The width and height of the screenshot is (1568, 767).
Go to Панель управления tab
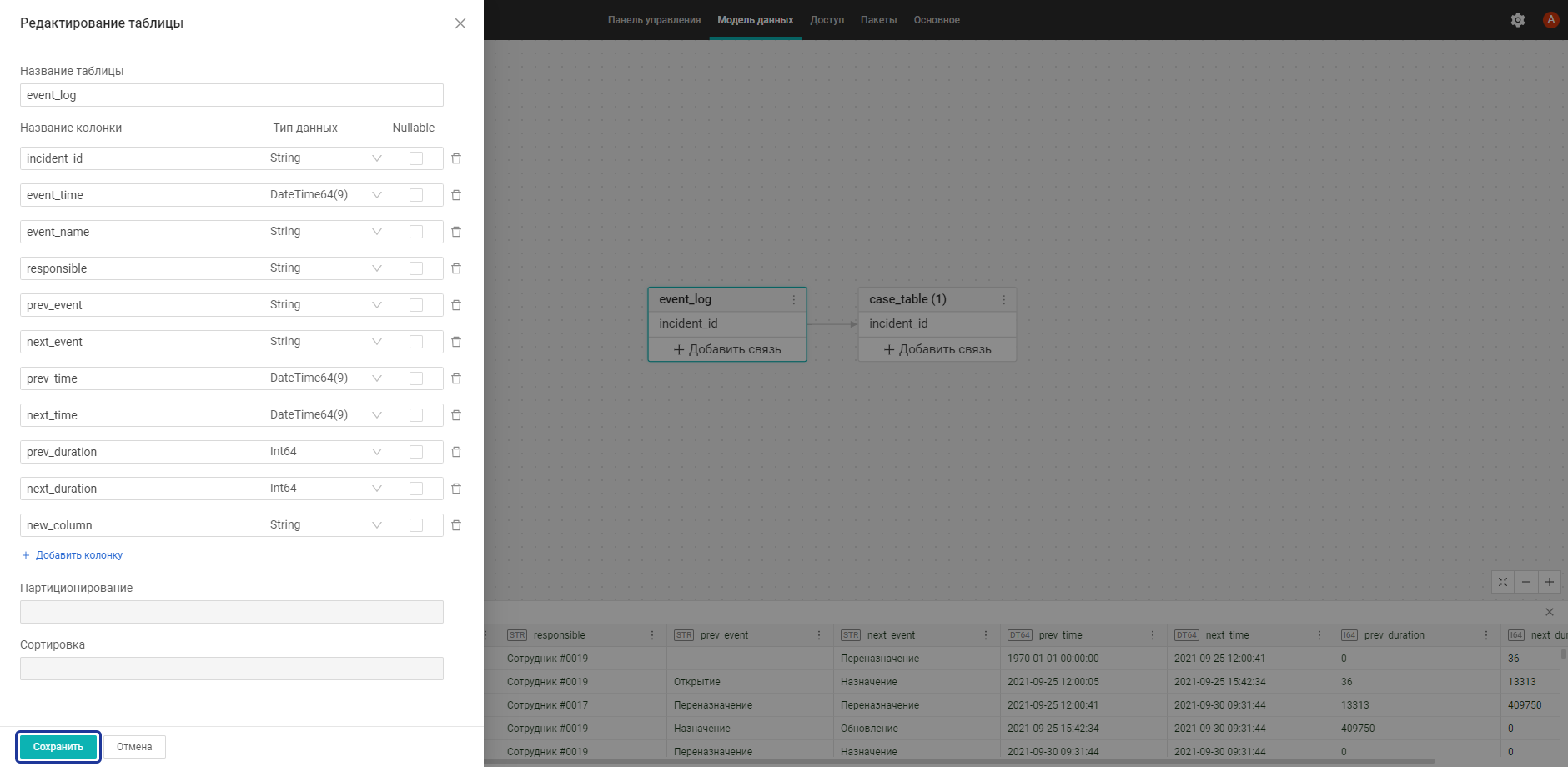tap(654, 20)
